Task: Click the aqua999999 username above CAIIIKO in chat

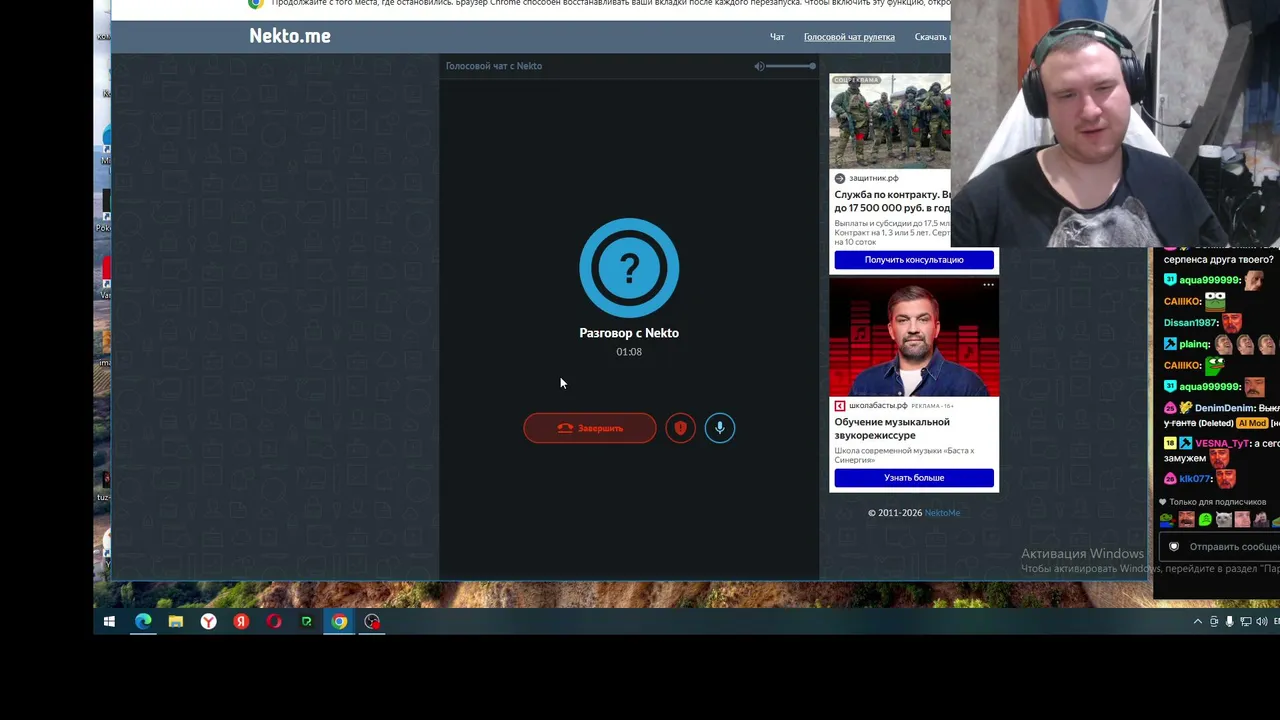Action: (x=1209, y=281)
